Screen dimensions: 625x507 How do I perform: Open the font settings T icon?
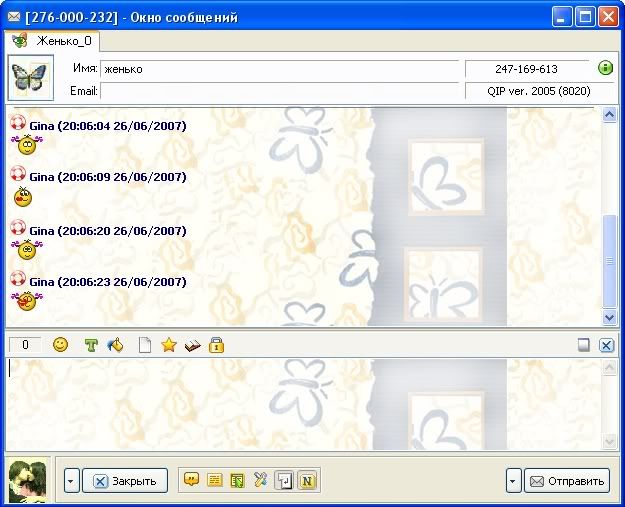[x=91, y=345]
